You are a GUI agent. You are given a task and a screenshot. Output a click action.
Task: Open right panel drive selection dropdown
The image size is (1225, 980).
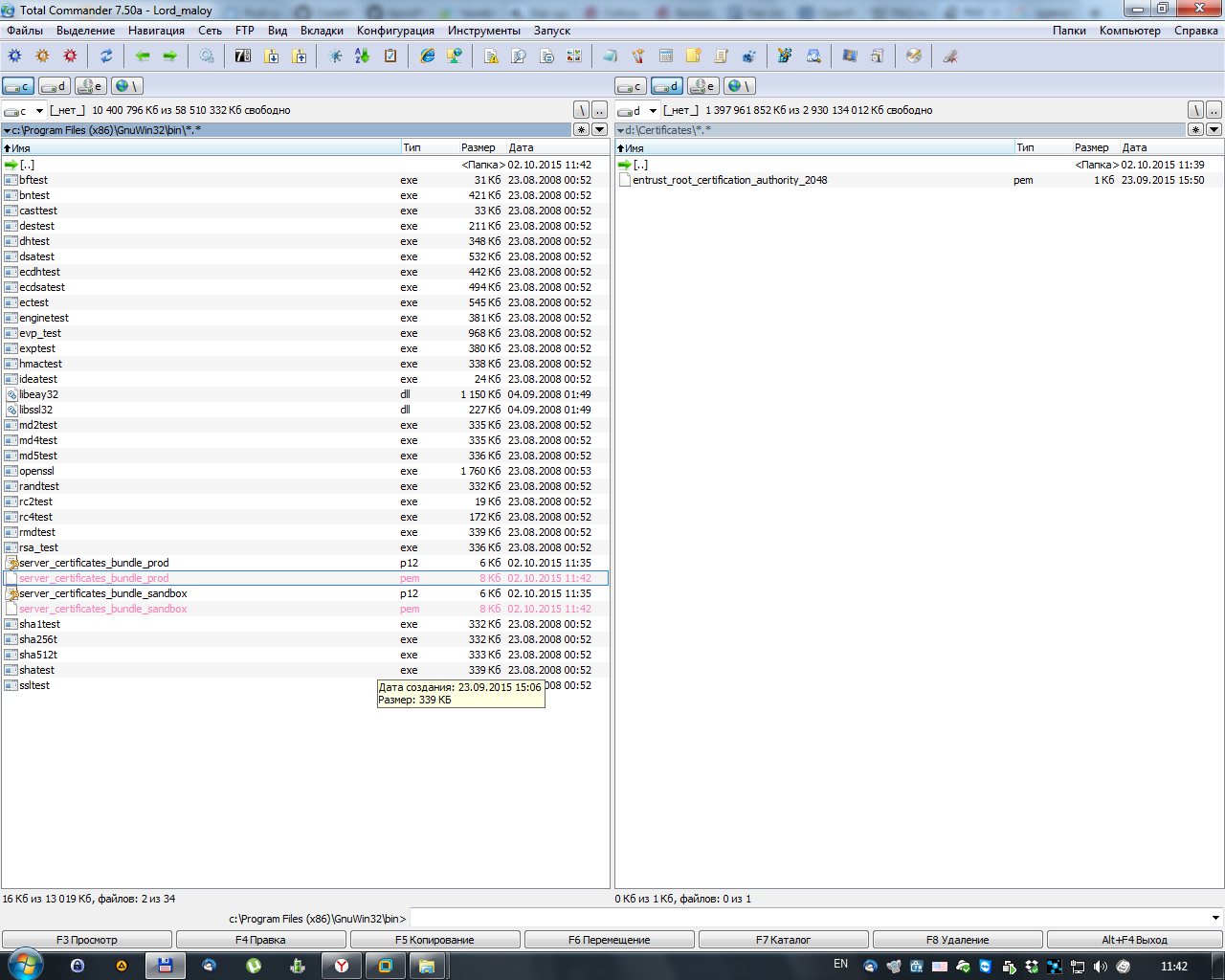pos(653,111)
